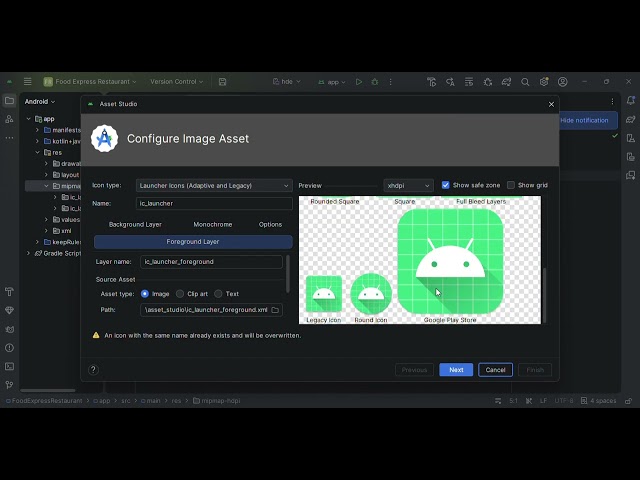
Task: Select the layout folder in tree
Action: (66, 175)
